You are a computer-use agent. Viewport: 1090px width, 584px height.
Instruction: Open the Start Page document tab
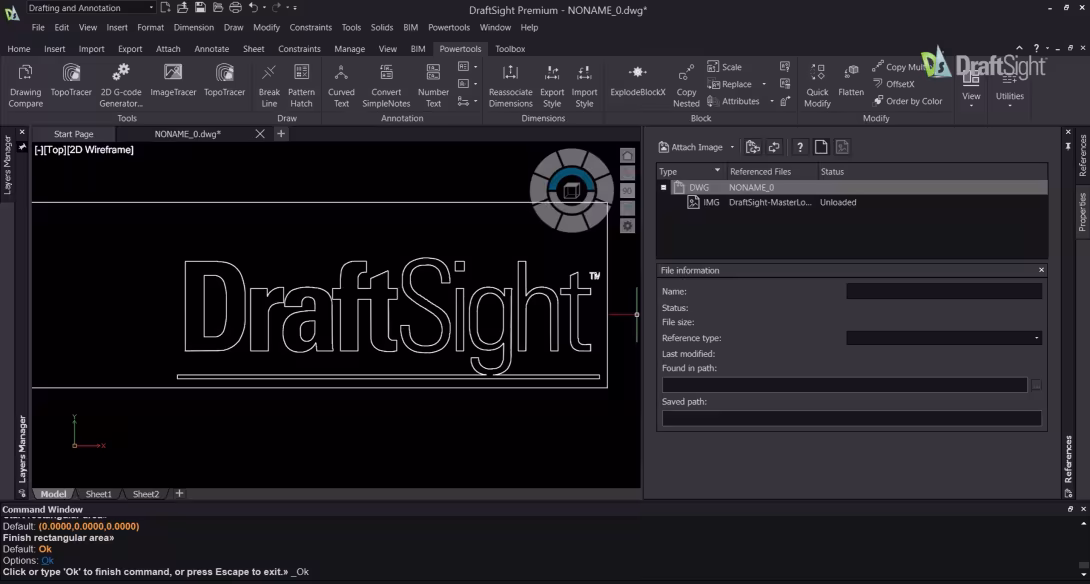point(74,133)
